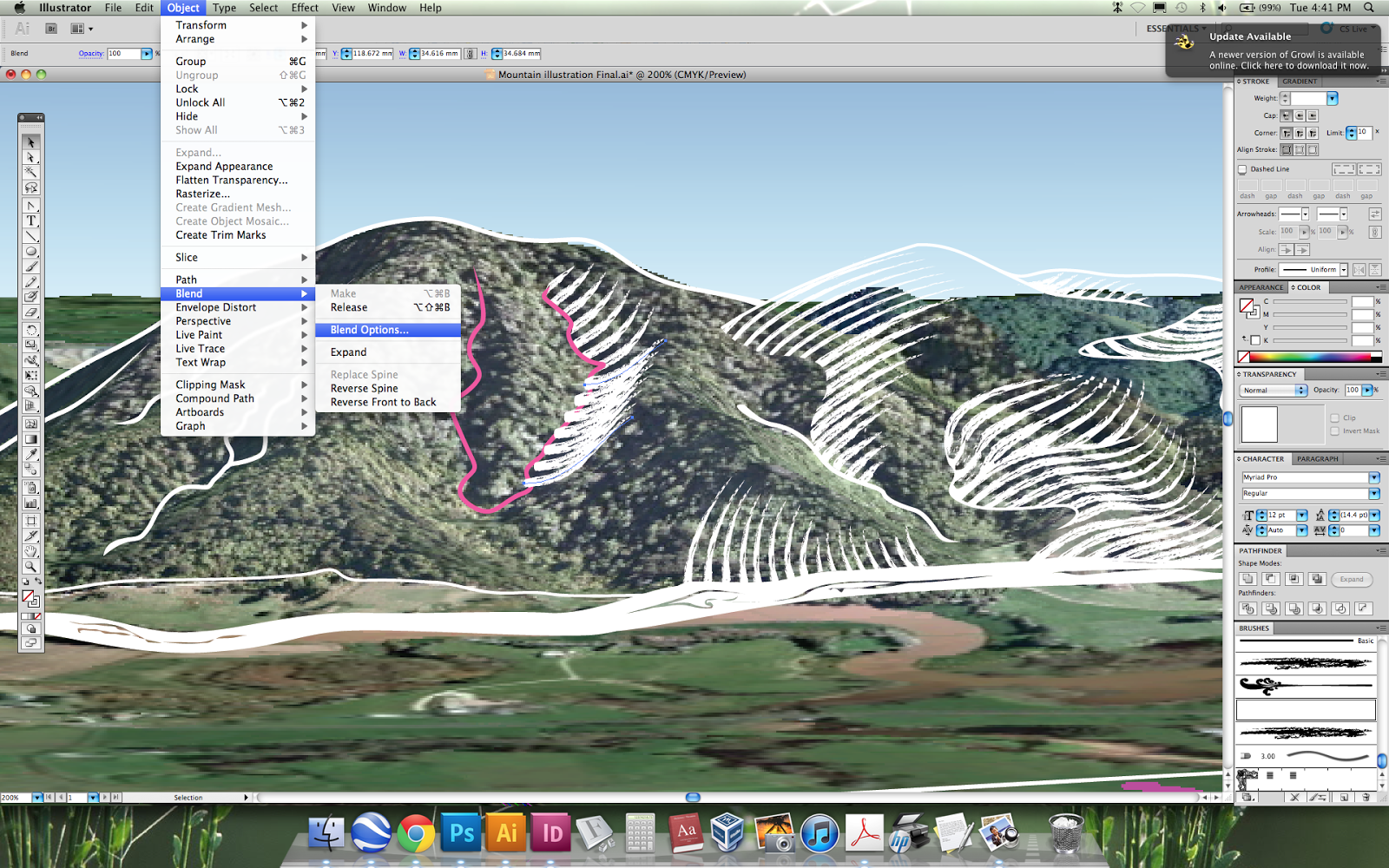
Task: Open the Myriad Pro font family dropdown
Action: point(1374,477)
